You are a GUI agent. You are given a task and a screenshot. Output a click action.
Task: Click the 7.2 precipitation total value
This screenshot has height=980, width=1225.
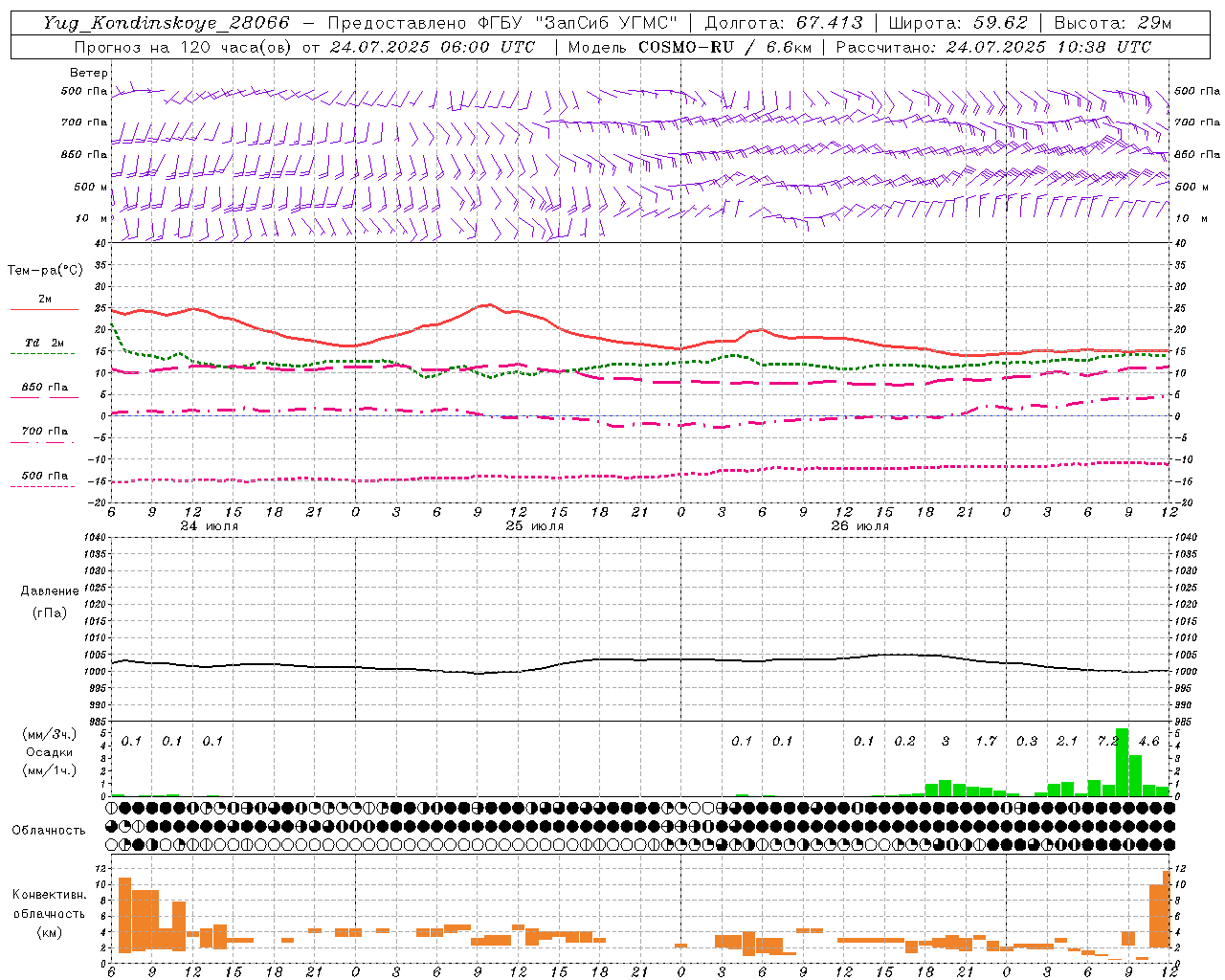pyautogui.click(x=1108, y=741)
